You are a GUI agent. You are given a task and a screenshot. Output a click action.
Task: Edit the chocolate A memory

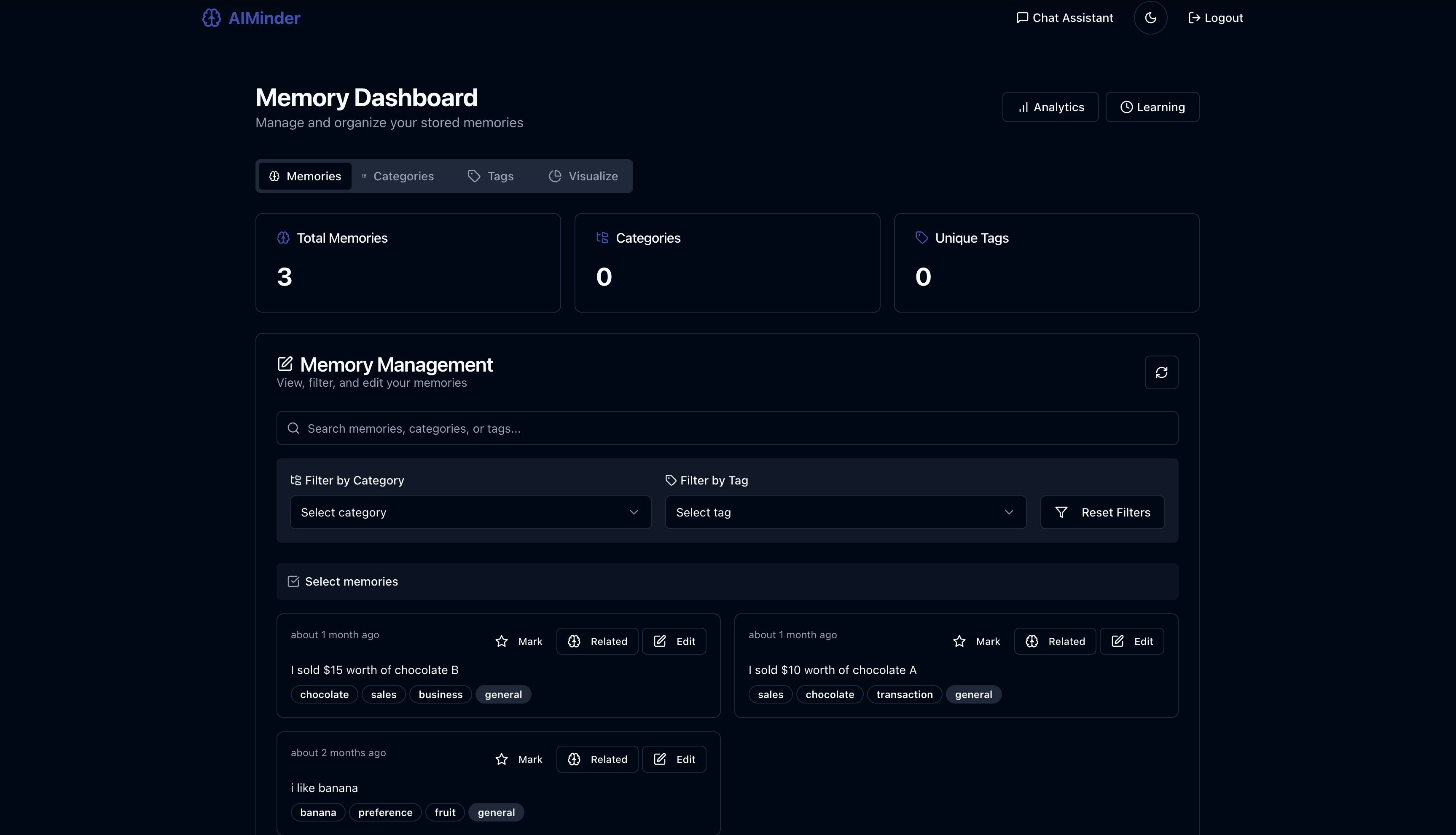1131,641
